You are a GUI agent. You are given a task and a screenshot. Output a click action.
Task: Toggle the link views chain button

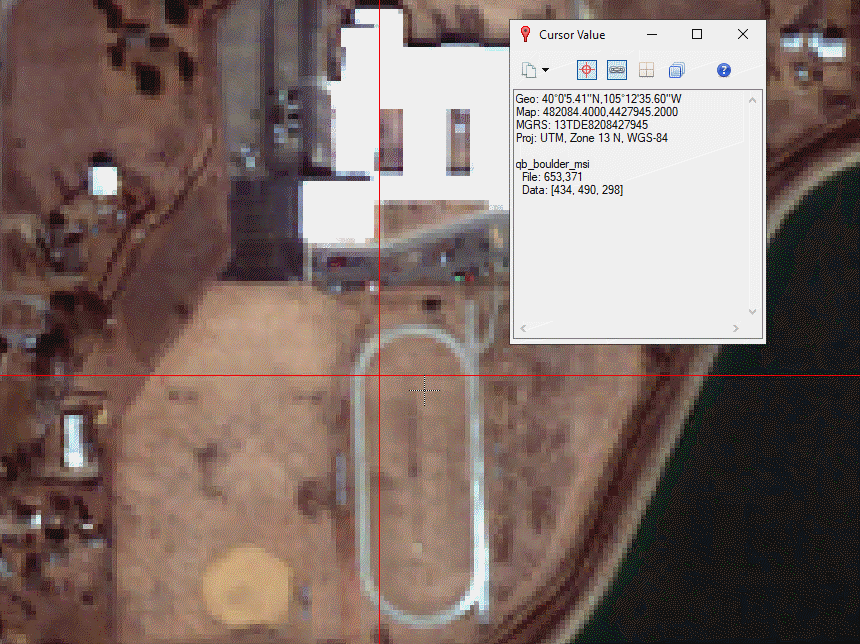click(x=617, y=70)
